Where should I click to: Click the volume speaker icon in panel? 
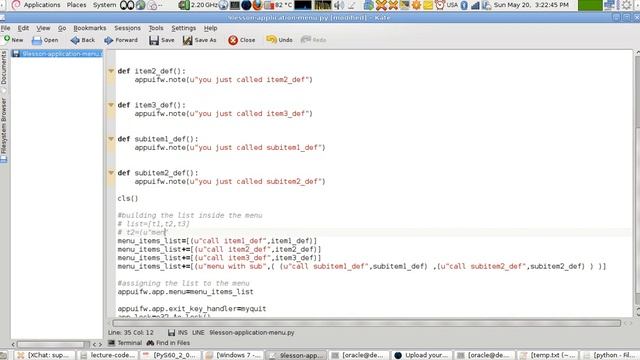[339, 5]
